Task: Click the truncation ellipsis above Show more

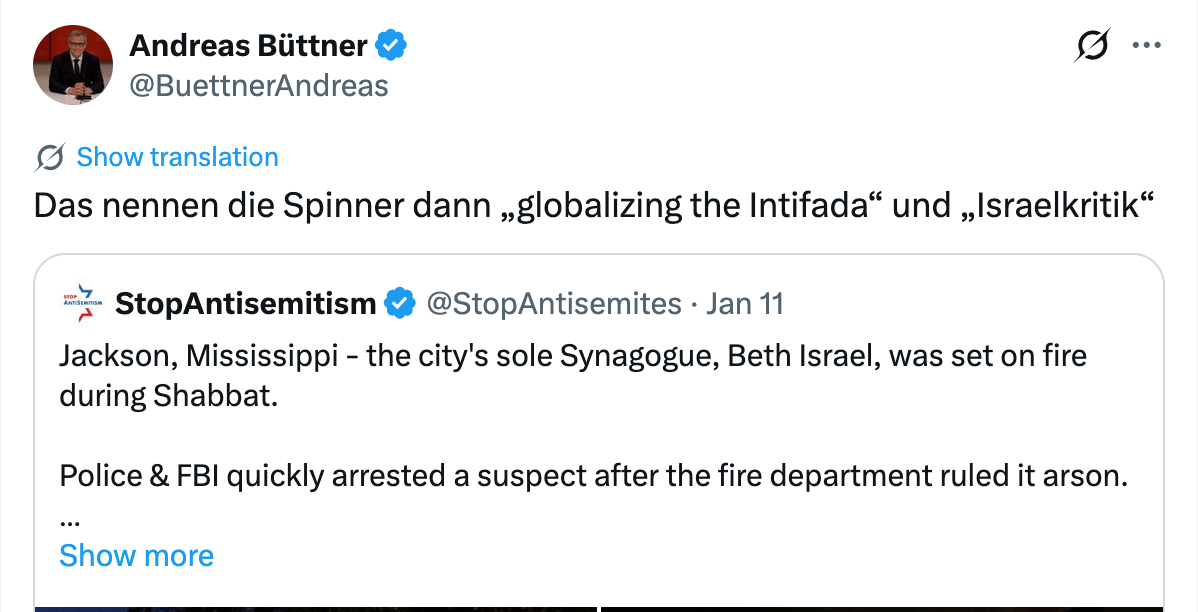Action: [x=70, y=522]
